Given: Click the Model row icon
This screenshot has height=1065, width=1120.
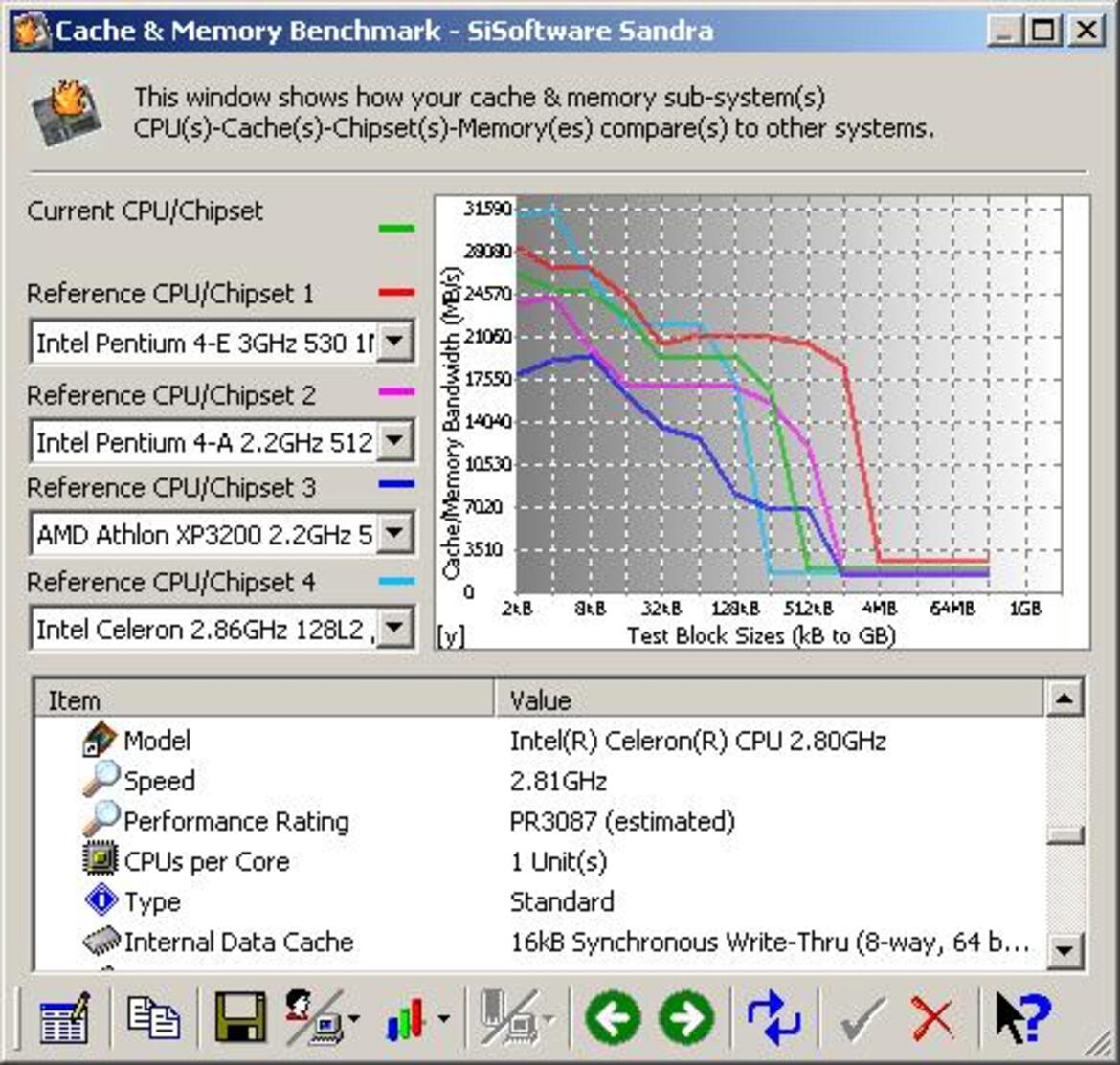Looking at the screenshot, I should coord(99,740).
